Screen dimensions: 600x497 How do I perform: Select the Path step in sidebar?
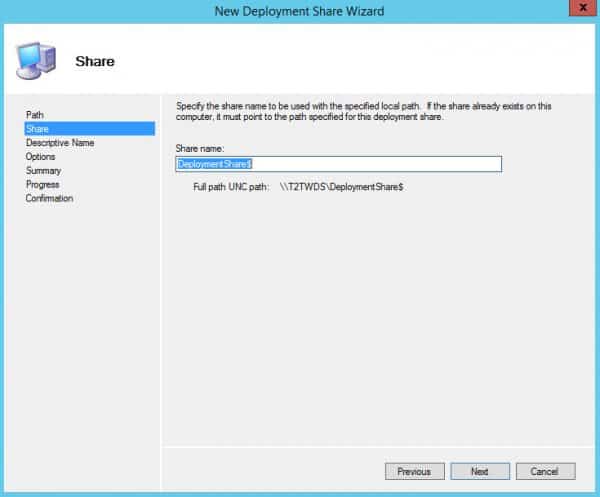click(35, 115)
